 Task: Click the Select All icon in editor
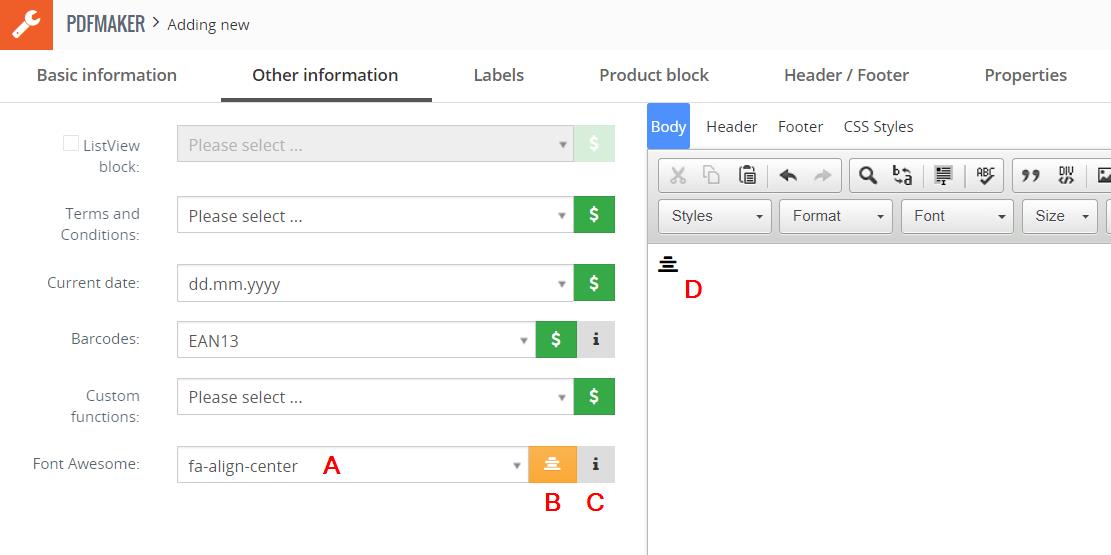tap(942, 176)
